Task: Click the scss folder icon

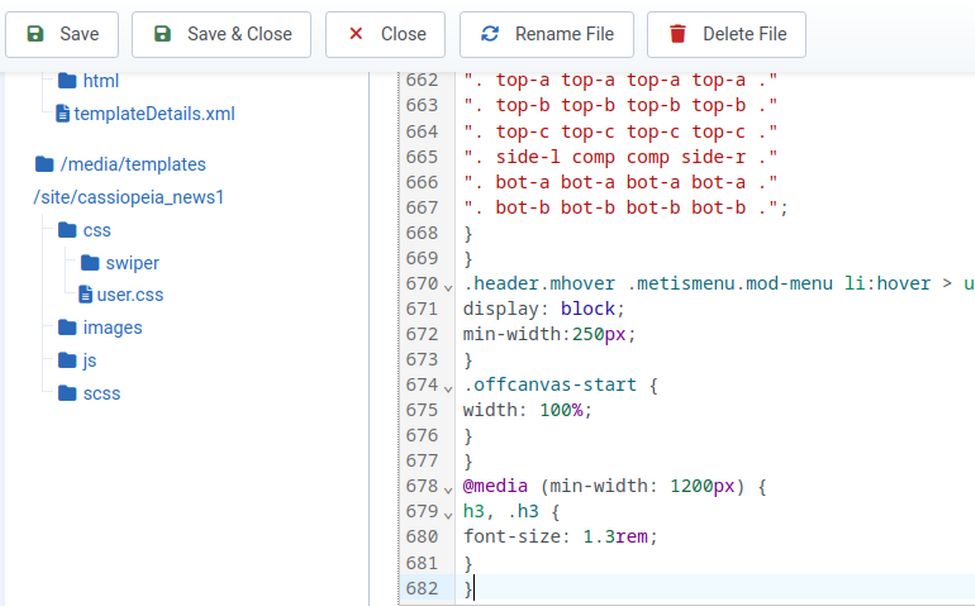Action: pos(67,393)
